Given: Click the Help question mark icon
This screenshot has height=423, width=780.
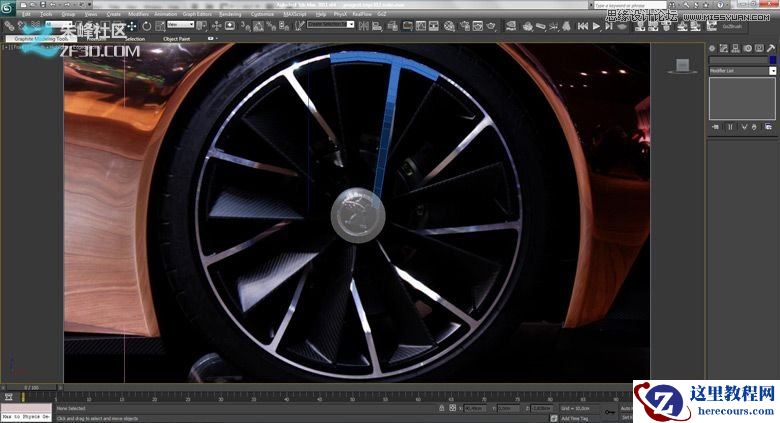Looking at the screenshot, I should pyautogui.click(x=720, y=5).
